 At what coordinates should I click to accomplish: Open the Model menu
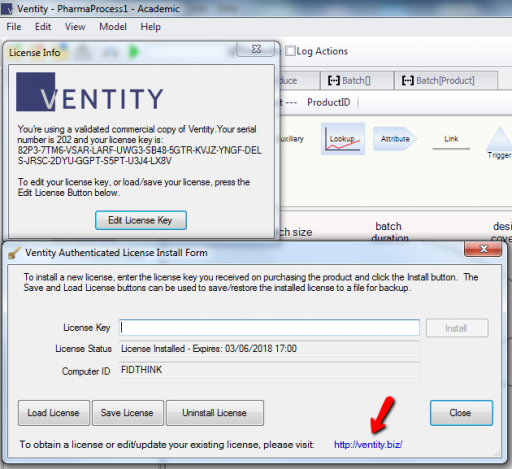(x=113, y=27)
